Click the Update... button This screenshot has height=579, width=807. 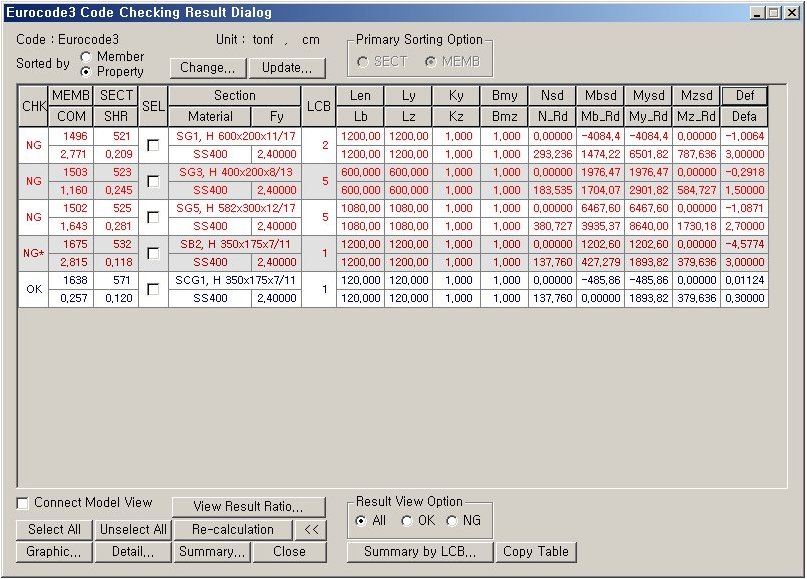coord(287,68)
